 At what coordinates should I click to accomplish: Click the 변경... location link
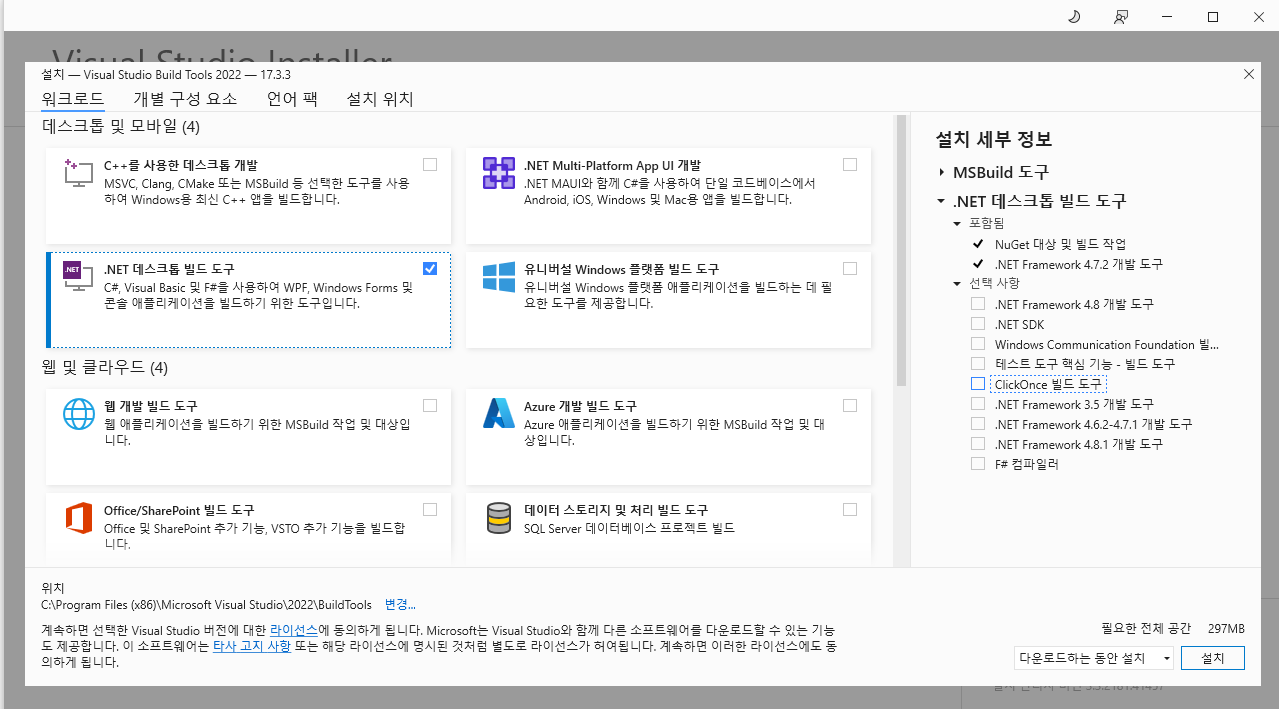(x=400, y=604)
